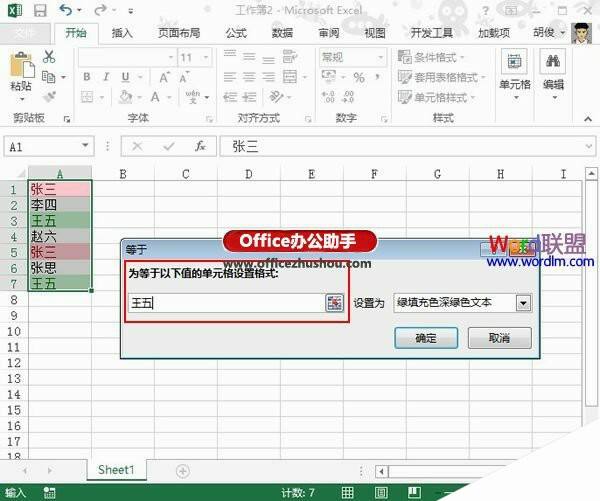
Task: Click the phonetic guide wén icon
Action: [193, 97]
